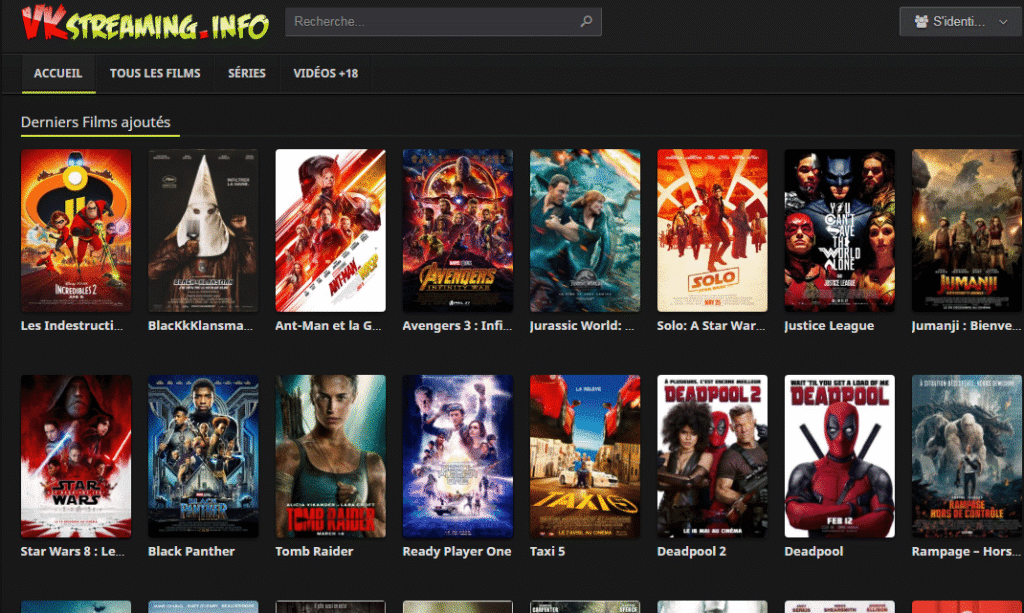Click the VKStreaming.info site logo
Viewport: 1024px width, 613px height.
tap(145, 23)
